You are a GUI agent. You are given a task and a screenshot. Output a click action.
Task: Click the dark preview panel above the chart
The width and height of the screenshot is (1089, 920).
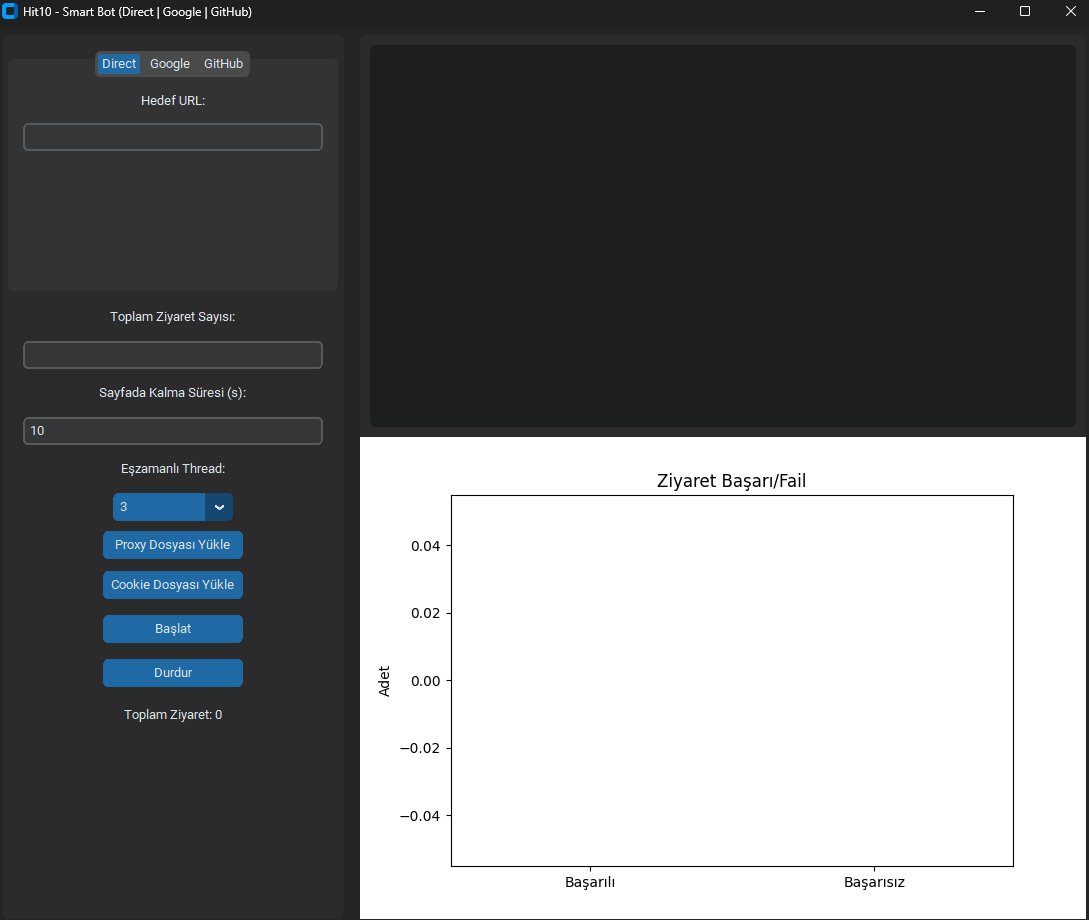722,235
